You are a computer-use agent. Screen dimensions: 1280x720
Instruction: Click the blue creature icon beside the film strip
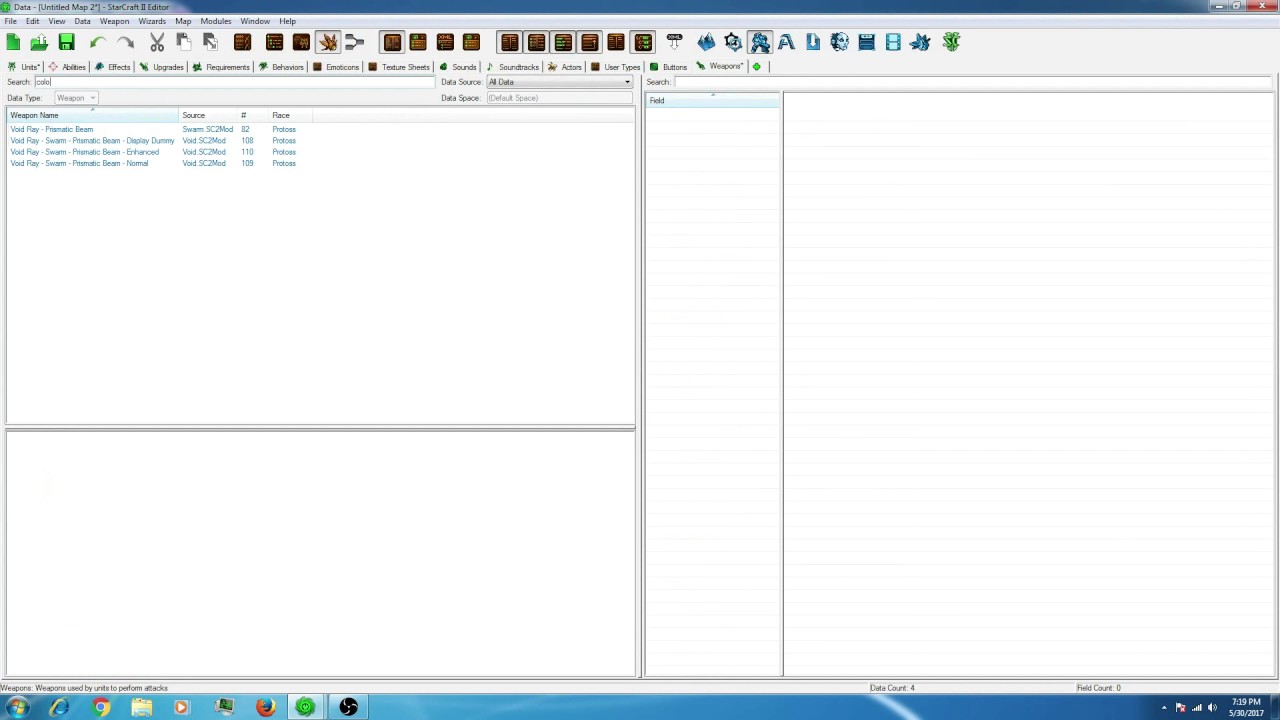click(x=920, y=42)
